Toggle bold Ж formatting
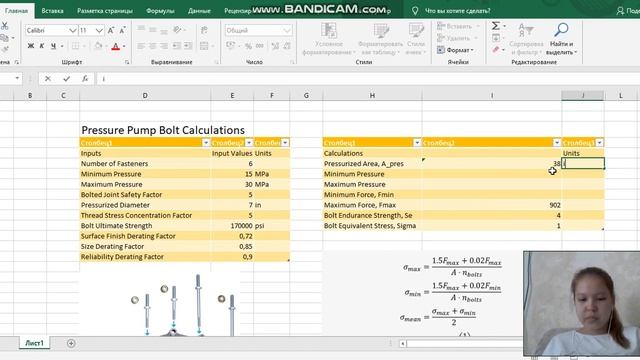This screenshot has width=640, height=360. 31,46
